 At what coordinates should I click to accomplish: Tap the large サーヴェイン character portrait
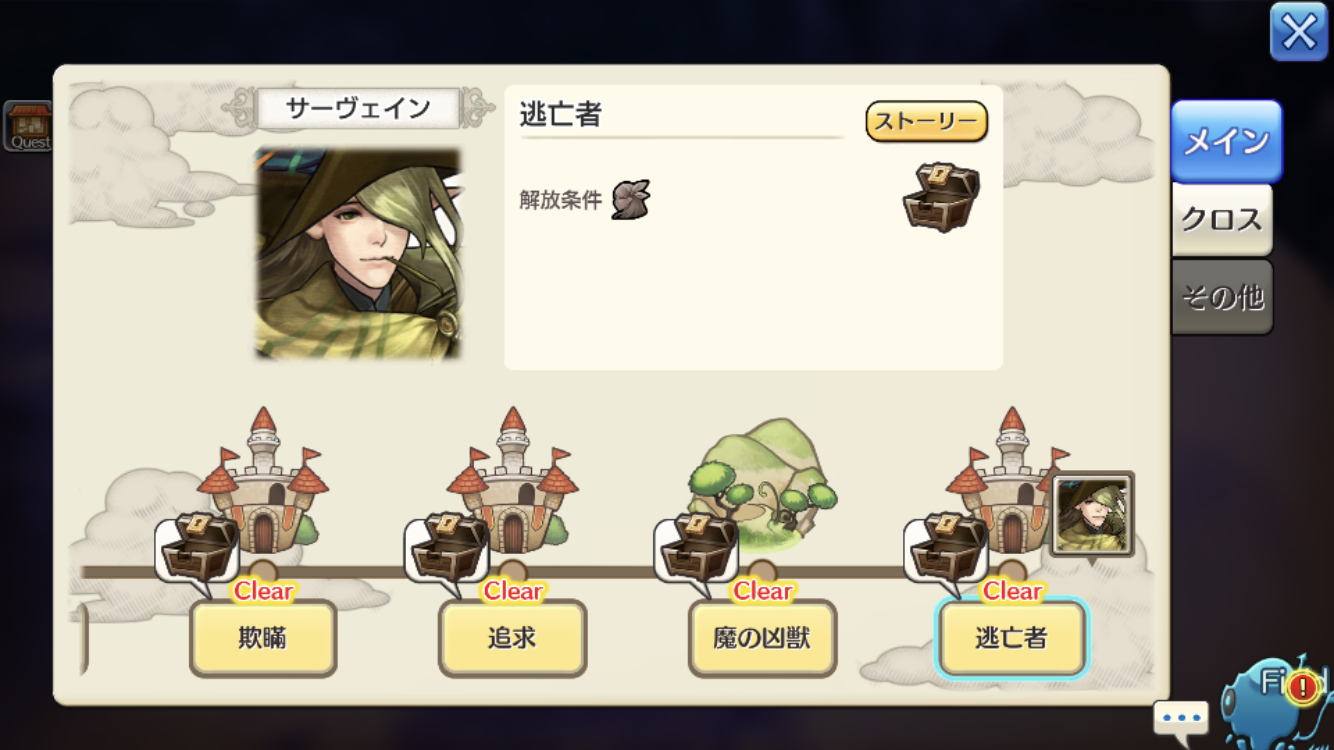point(358,253)
